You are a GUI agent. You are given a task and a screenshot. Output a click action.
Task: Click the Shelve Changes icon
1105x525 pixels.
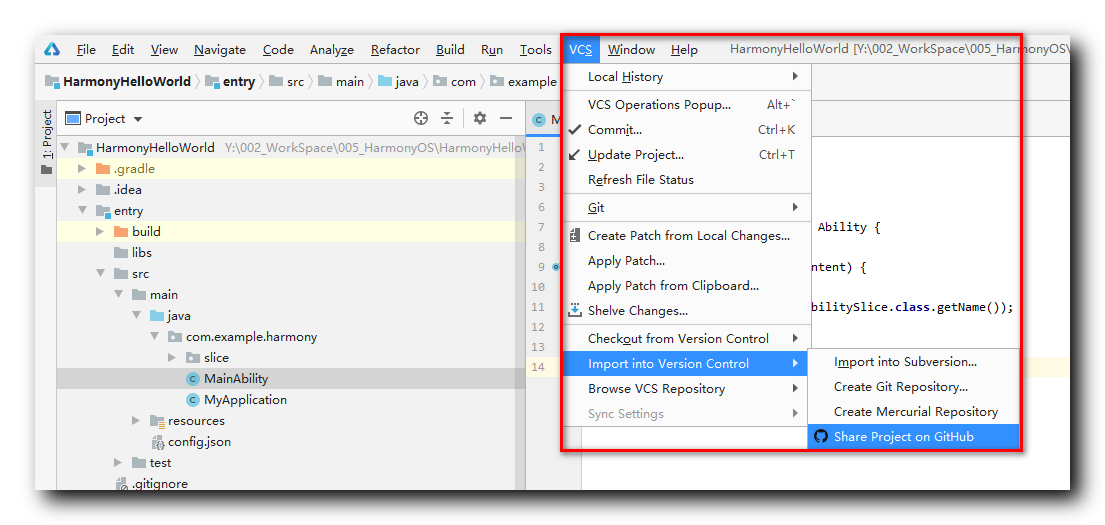(x=575, y=310)
